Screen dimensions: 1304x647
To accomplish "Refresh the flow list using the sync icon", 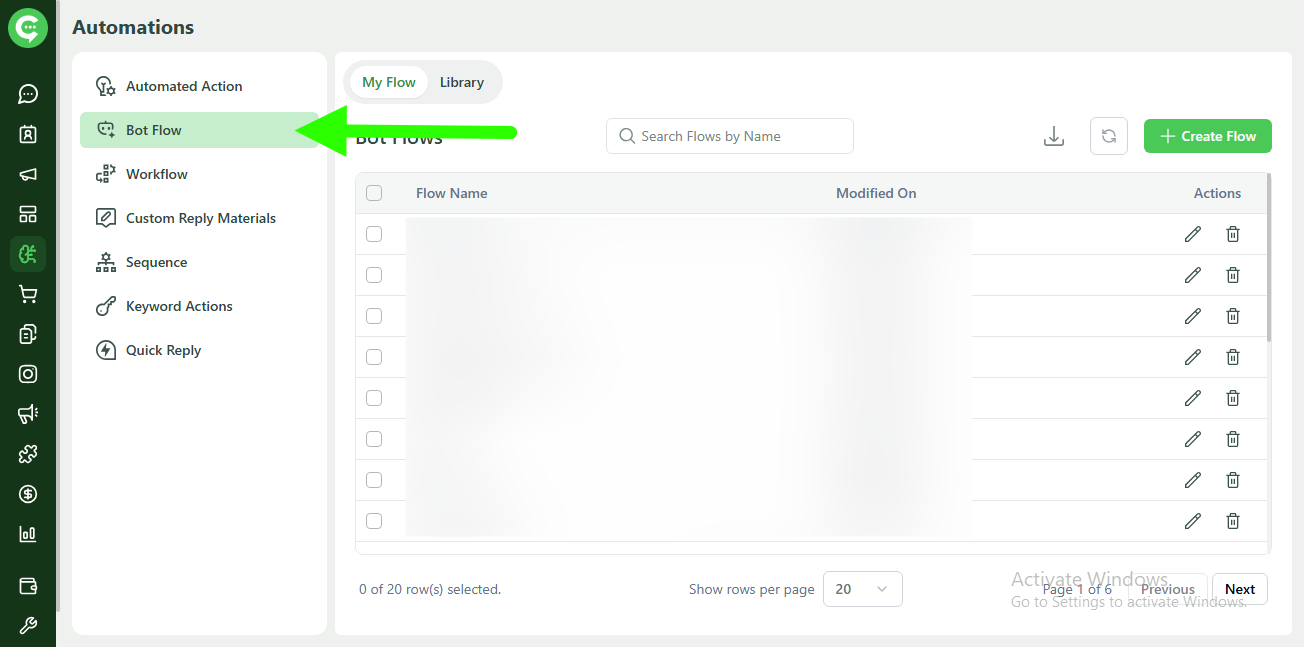I will pos(1108,135).
